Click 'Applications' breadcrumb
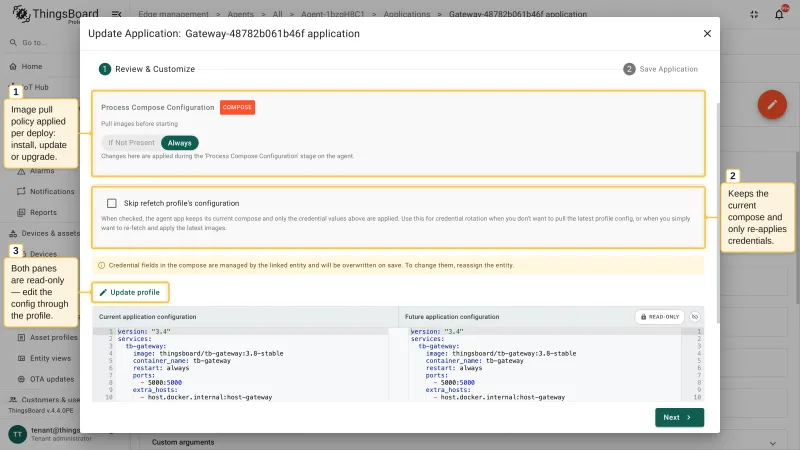800x450 pixels. tap(407, 14)
